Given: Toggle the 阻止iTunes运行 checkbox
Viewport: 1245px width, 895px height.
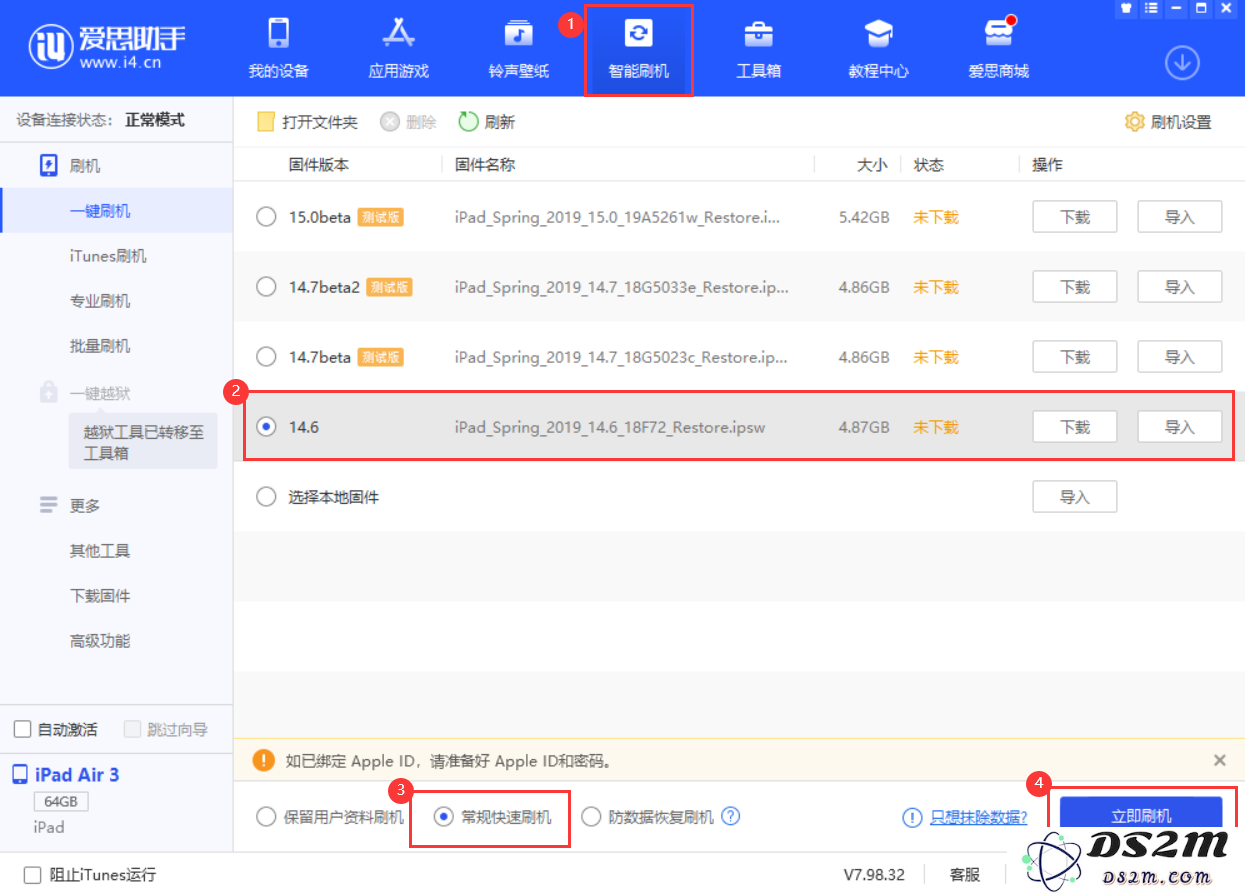Looking at the screenshot, I should coord(33,875).
